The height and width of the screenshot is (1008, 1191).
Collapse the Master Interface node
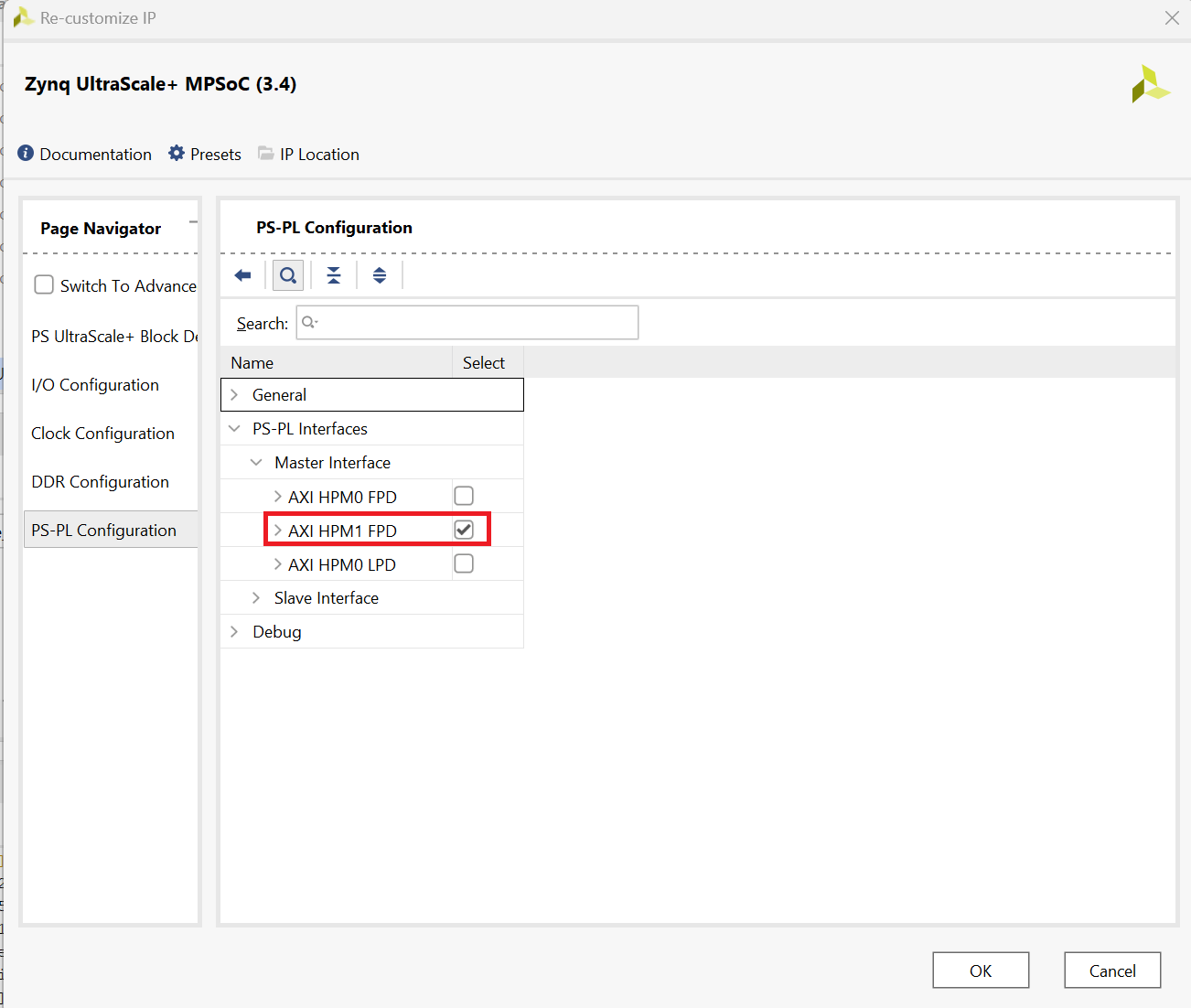[256, 462]
